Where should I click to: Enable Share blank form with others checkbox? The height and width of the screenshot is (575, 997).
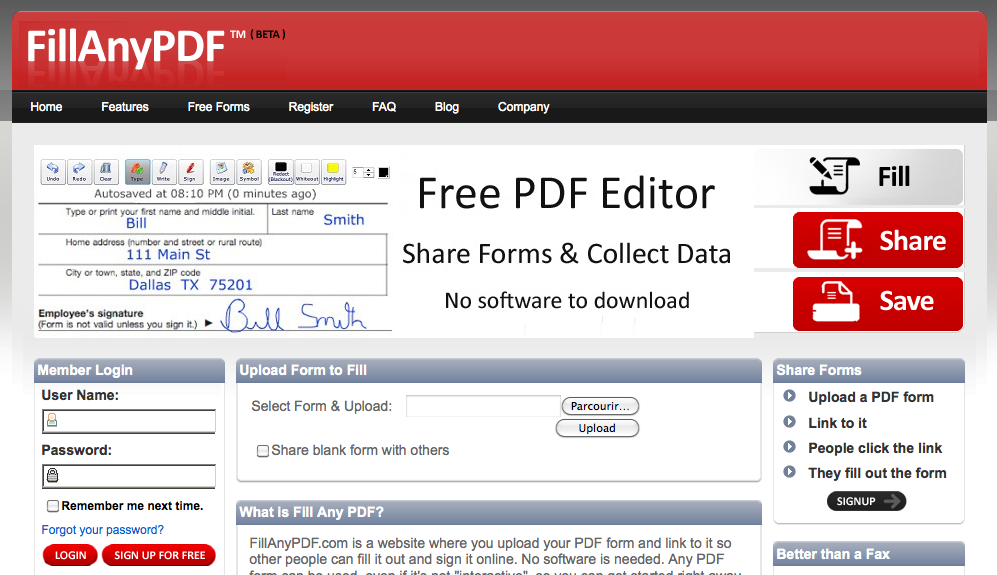tap(263, 451)
